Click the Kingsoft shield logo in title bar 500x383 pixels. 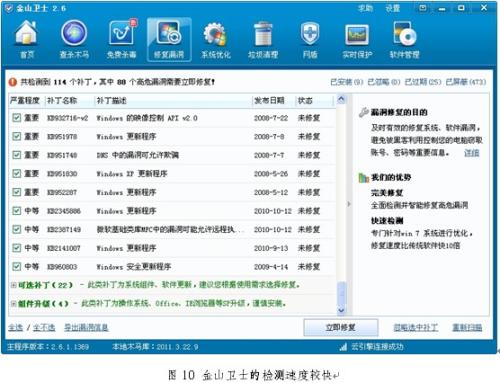point(9,8)
